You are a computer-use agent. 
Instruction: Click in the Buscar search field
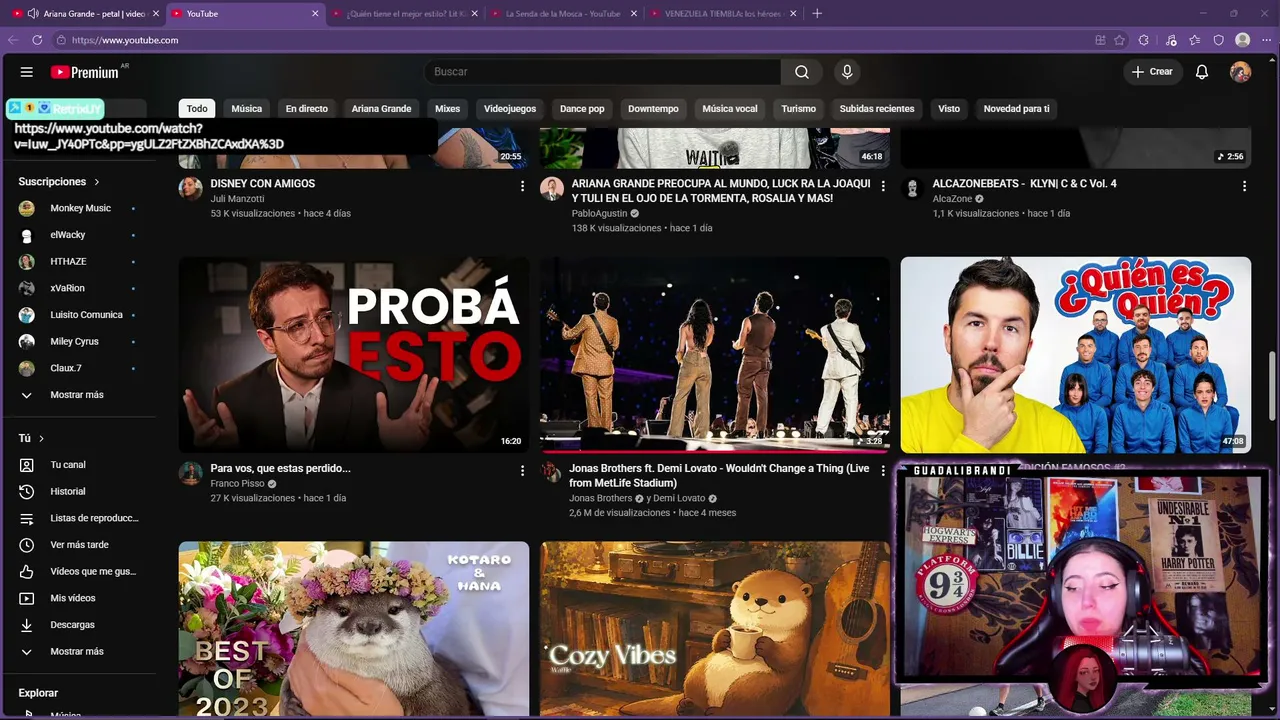pyautogui.click(x=602, y=72)
